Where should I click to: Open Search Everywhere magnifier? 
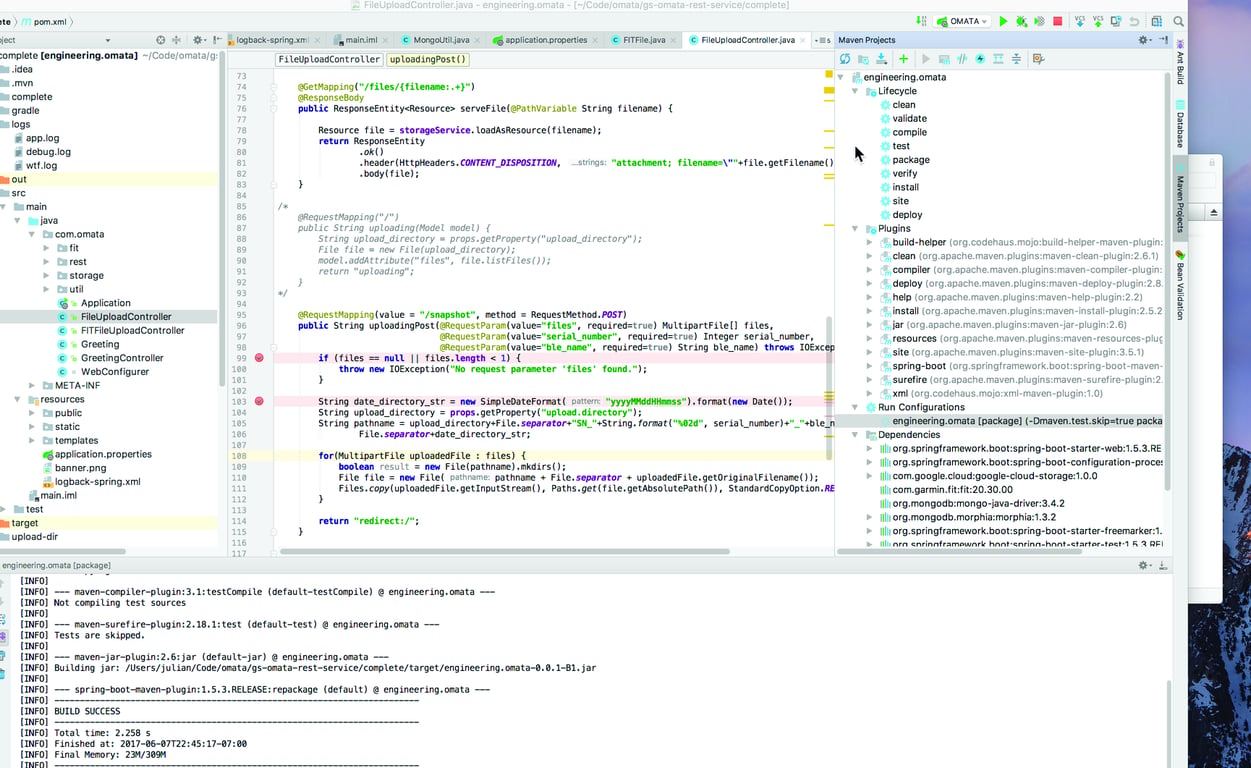1179,21
